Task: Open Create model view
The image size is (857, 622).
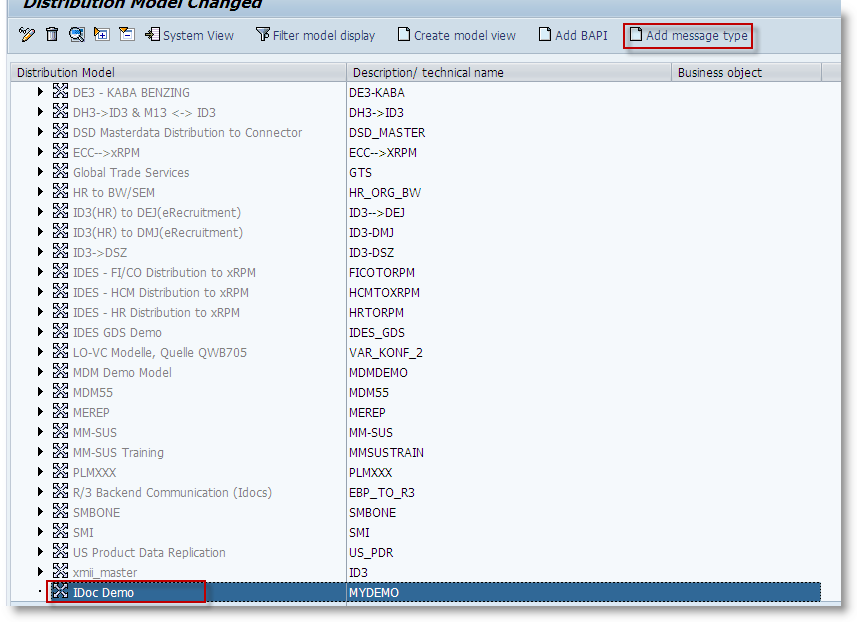Action: point(456,35)
